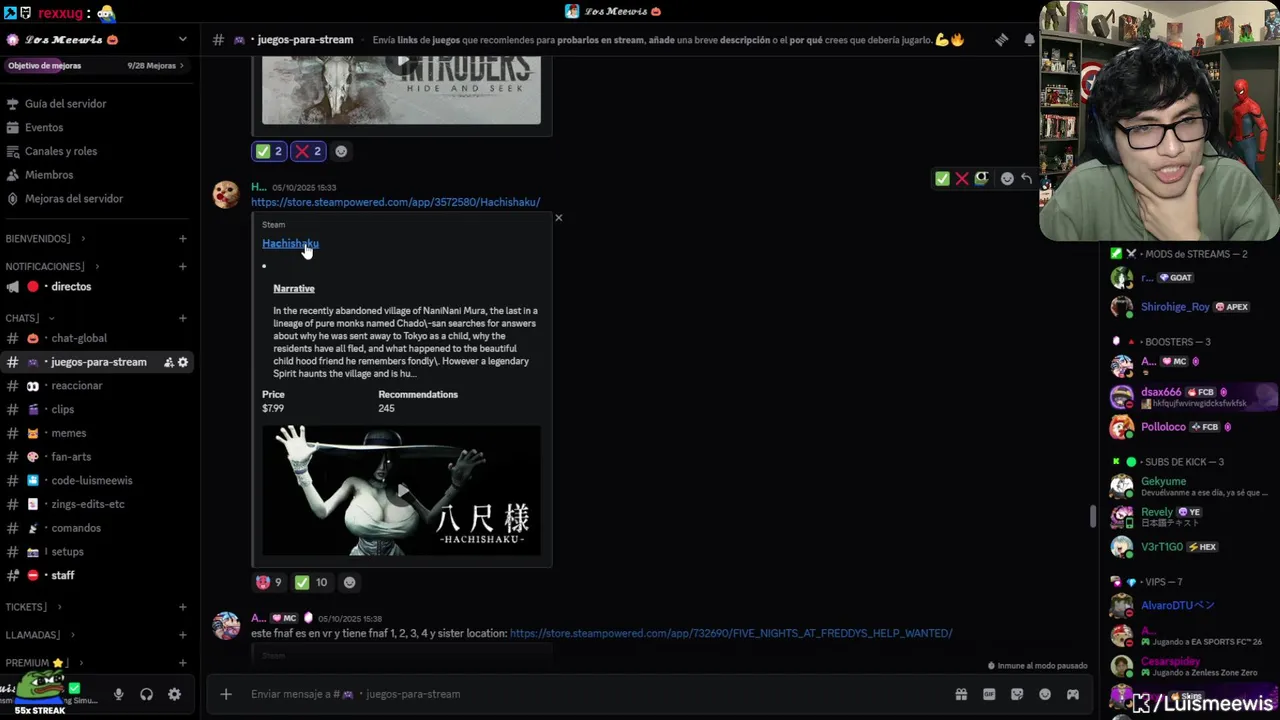
Task: Open the GIF picker
Action: pos(989,694)
